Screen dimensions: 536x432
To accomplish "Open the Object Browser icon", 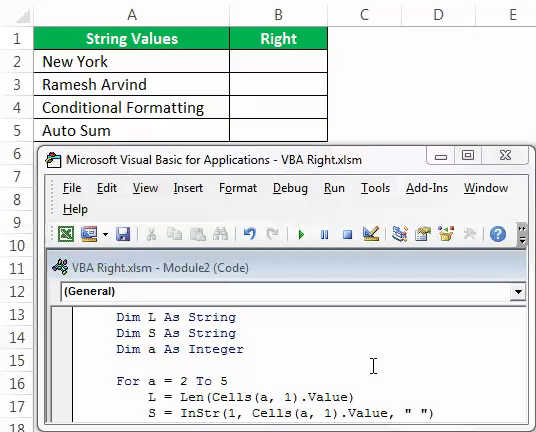I will click(x=446, y=234).
